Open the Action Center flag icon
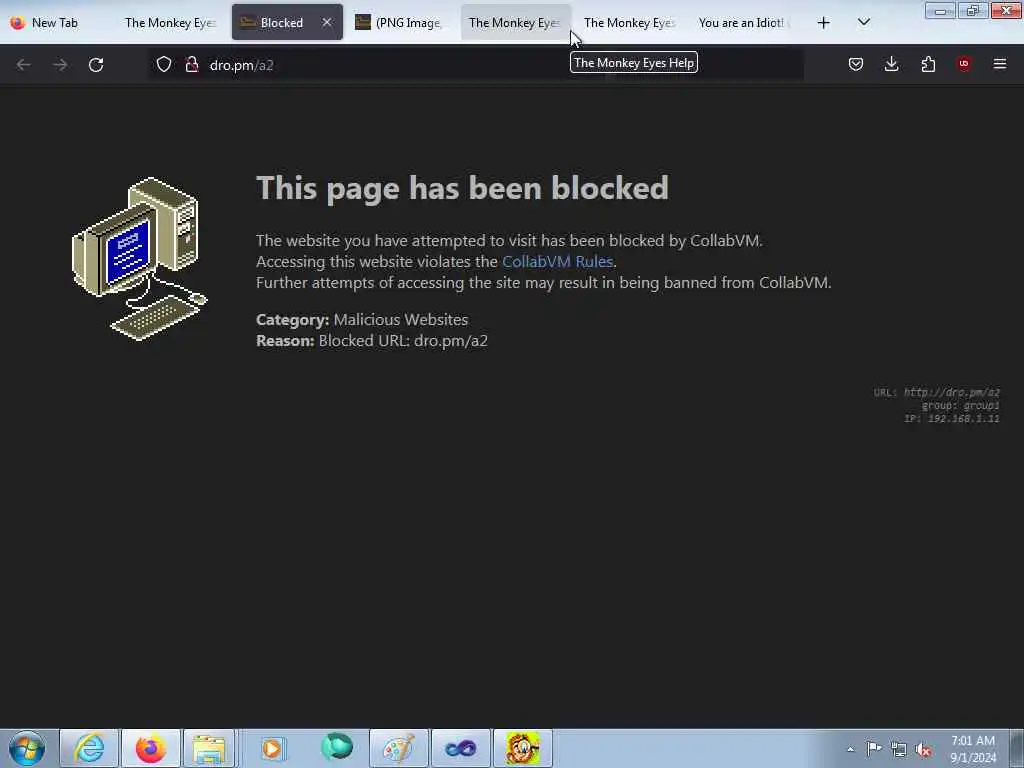This screenshot has width=1024, height=768. pos(874,748)
